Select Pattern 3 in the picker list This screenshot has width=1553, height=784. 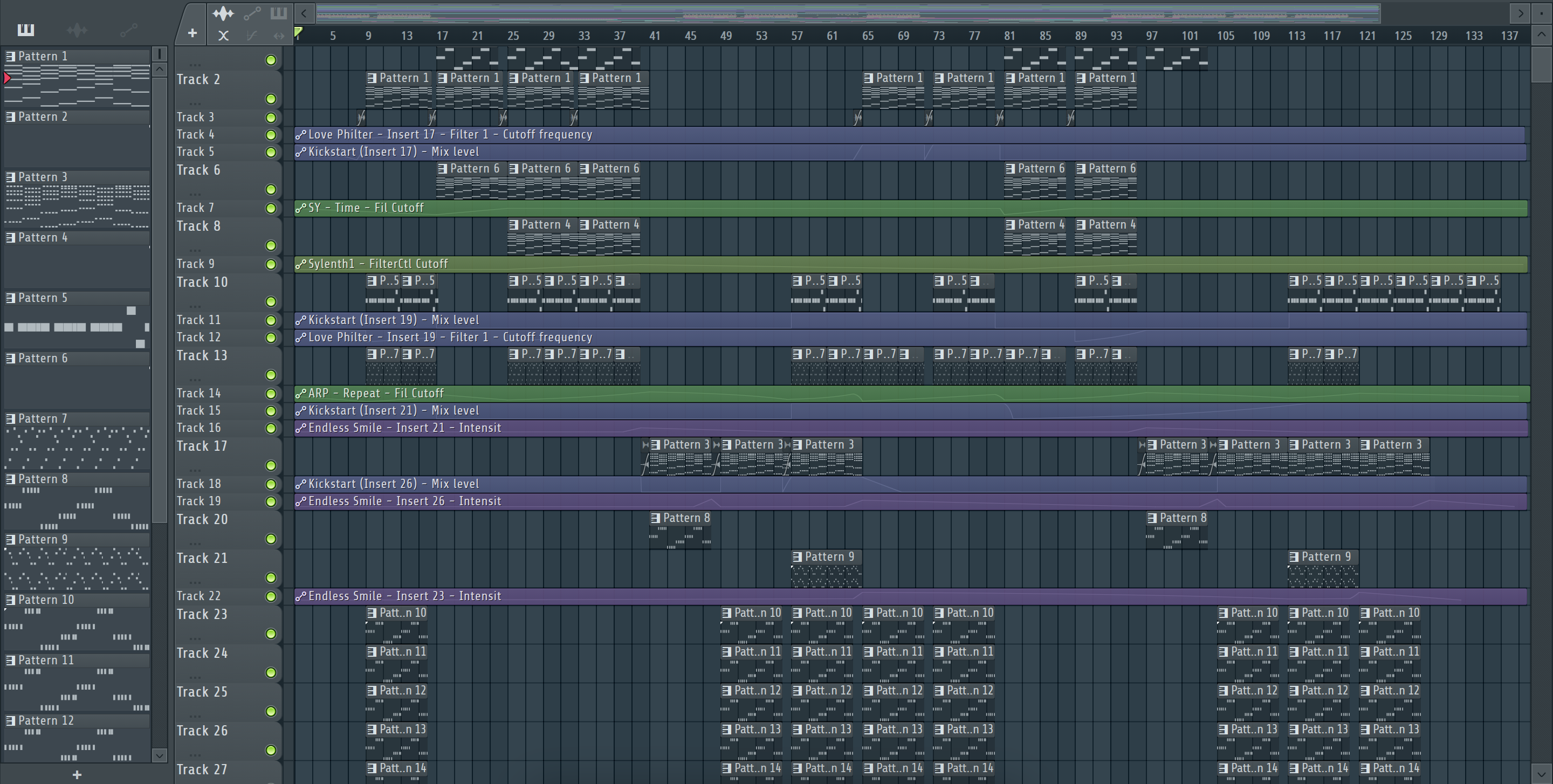click(77, 177)
